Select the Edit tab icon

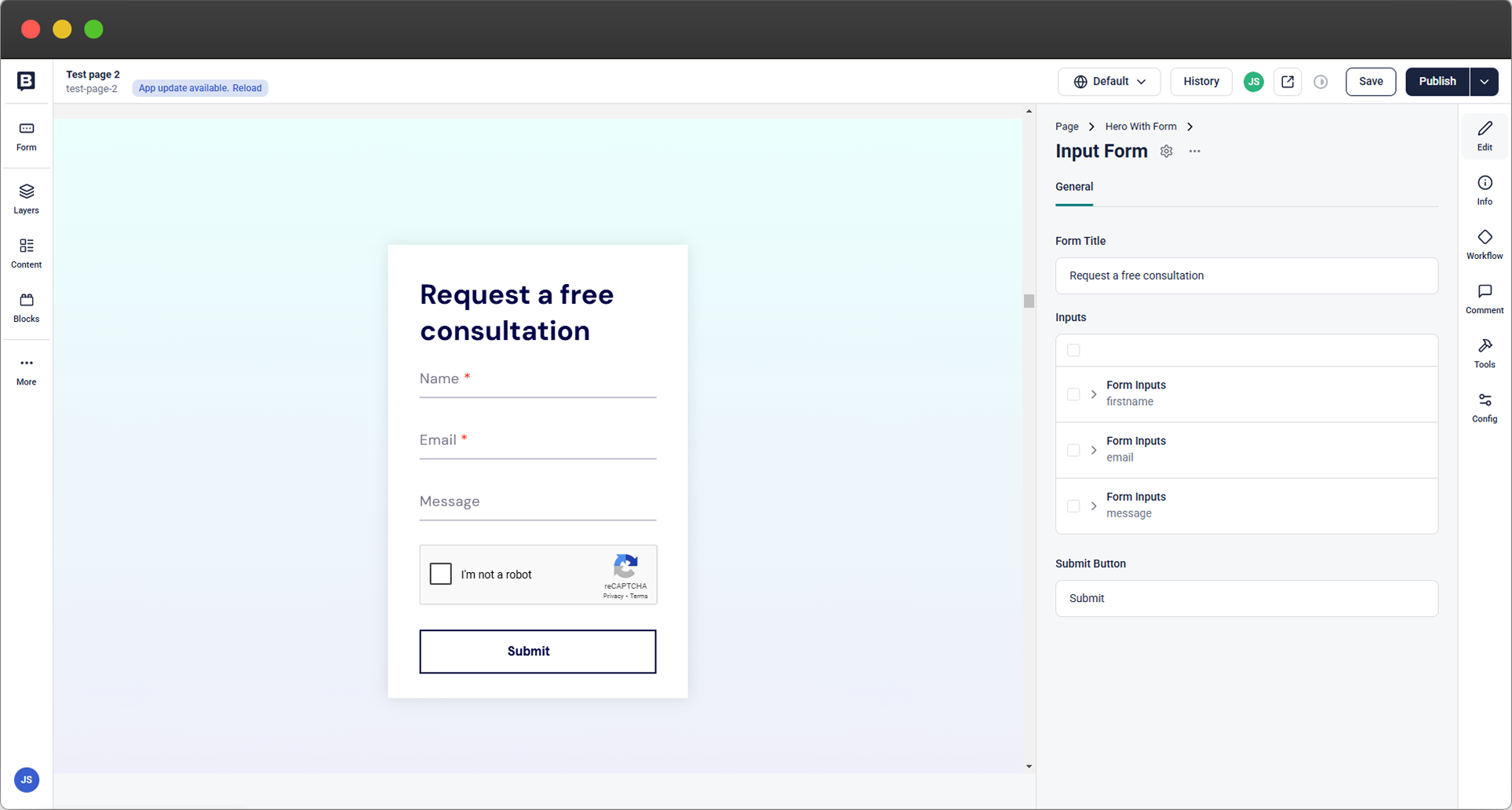click(1485, 137)
